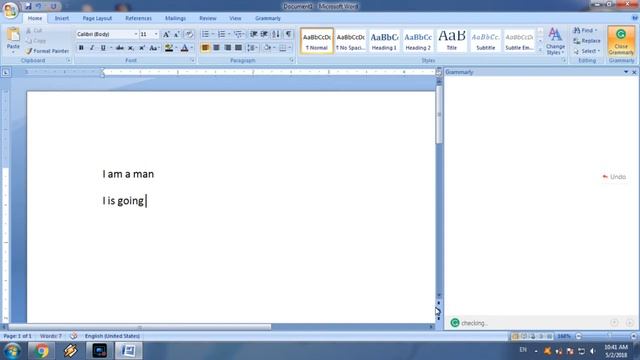Select the Format Painter tool

pyautogui.click(x=47, y=51)
